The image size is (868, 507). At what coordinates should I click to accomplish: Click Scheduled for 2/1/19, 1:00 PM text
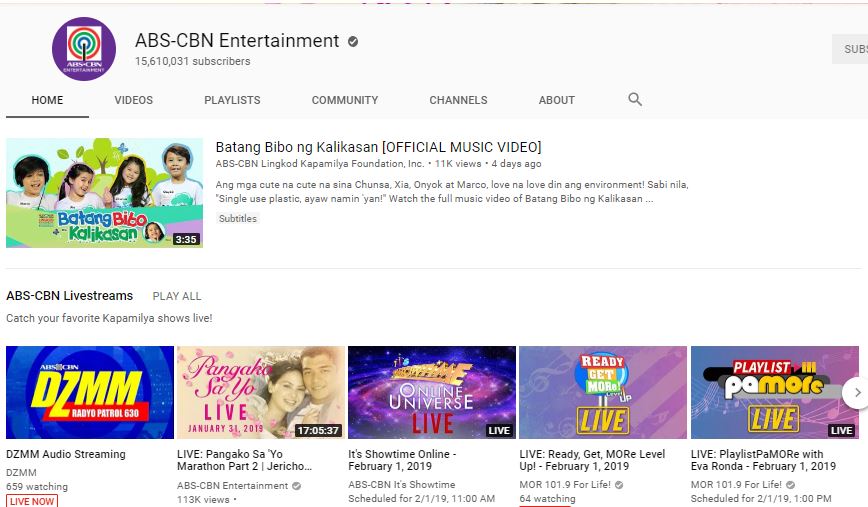(x=761, y=499)
